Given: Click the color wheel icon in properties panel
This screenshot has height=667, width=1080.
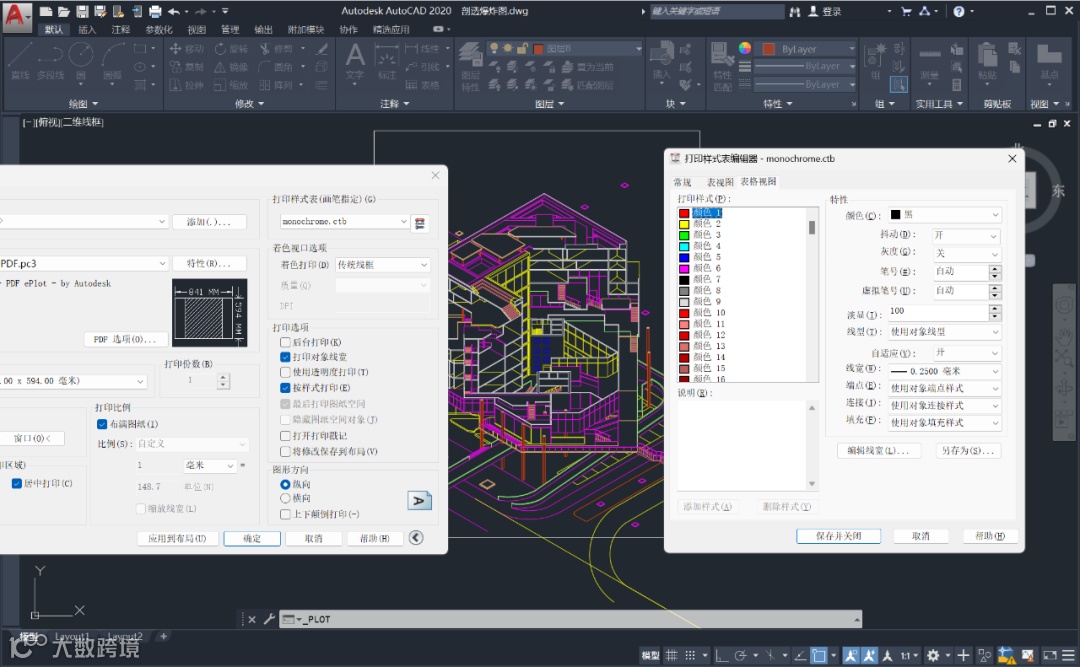Looking at the screenshot, I should 745,48.
